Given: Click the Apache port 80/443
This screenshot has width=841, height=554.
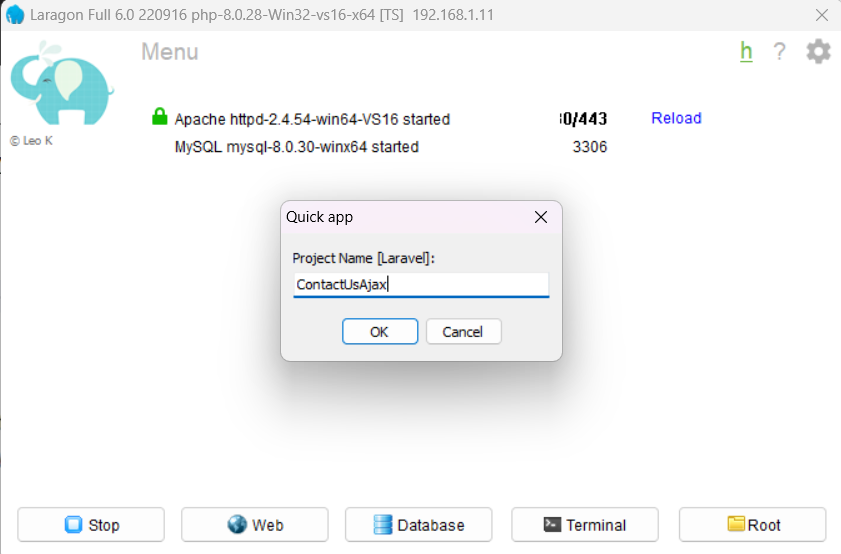Looking at the screenshot, I should pos(583,119).
